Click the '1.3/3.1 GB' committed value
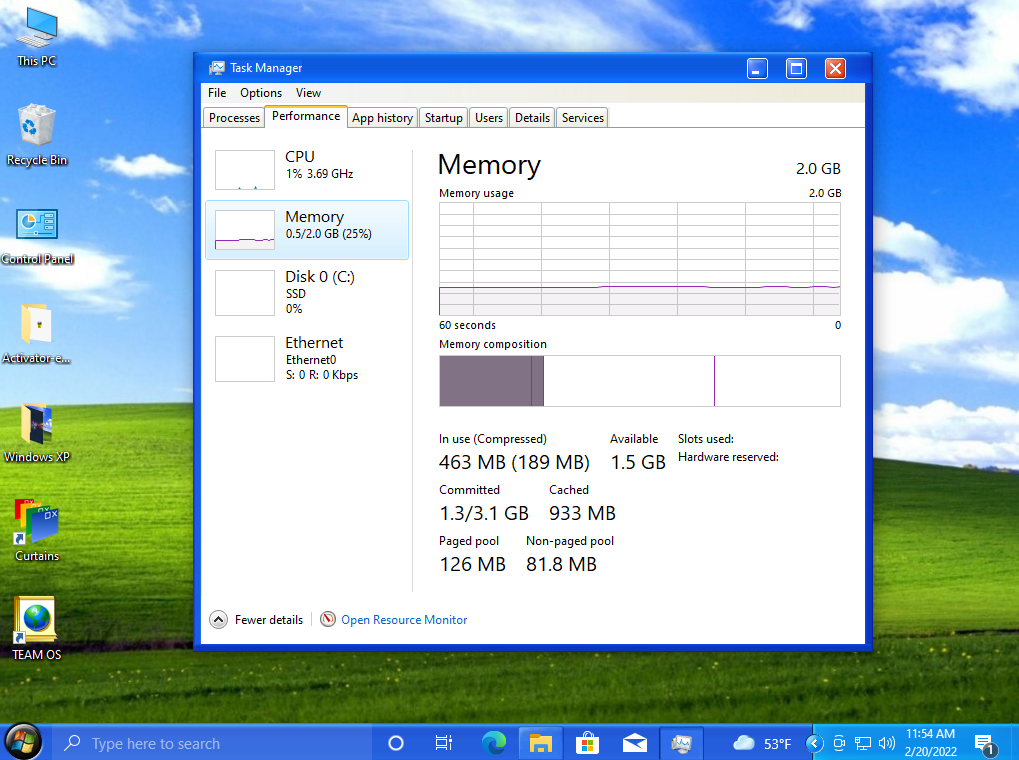This screenshot has width=1019, height=760. (x=484, y=514)
